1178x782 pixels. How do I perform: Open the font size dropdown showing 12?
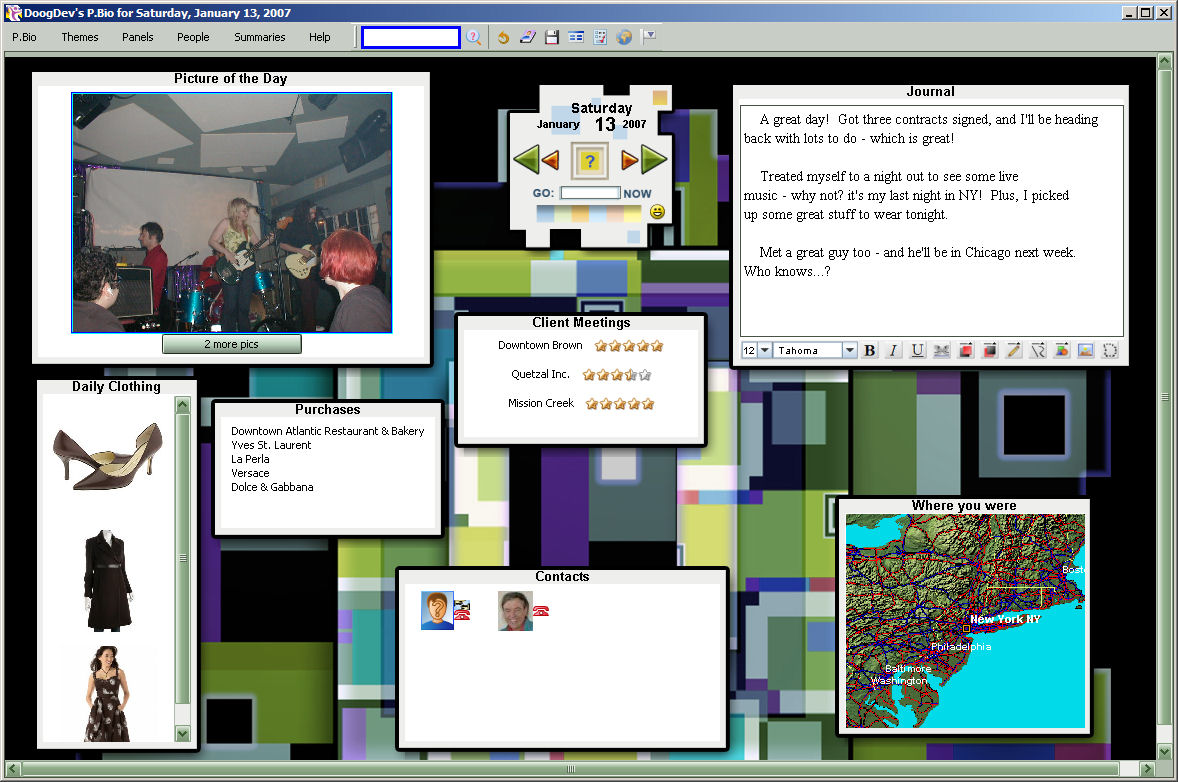pyautogui.click(x=765, y=351)
